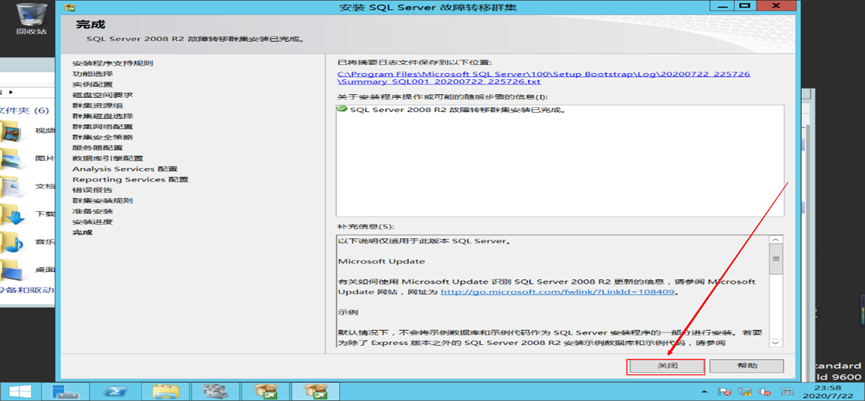Screen dimensions: 865x401
Task: Click the 实例配置 step
Action: 92,84
